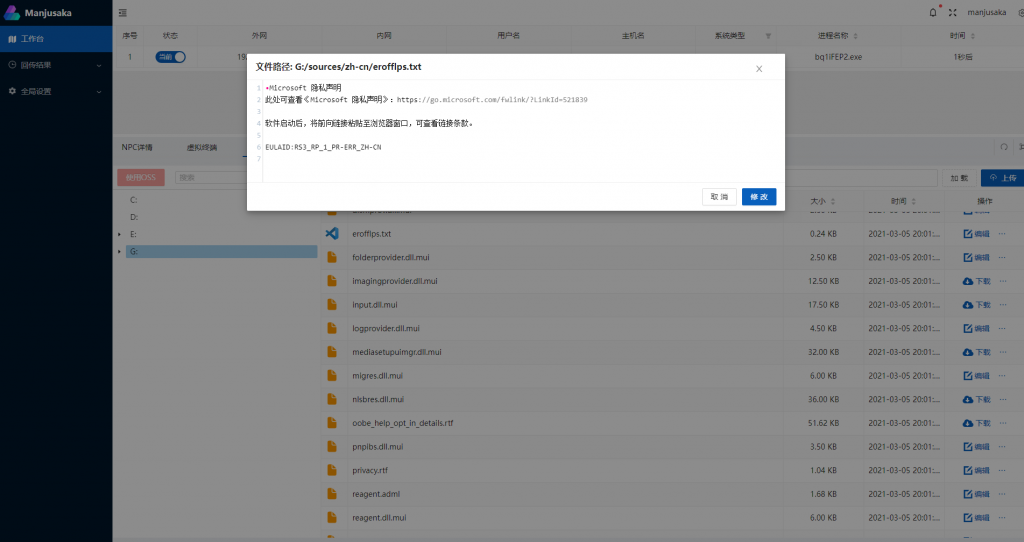Click the blue 上传 upload button

pyautogui.click(x=1002, y=178)
